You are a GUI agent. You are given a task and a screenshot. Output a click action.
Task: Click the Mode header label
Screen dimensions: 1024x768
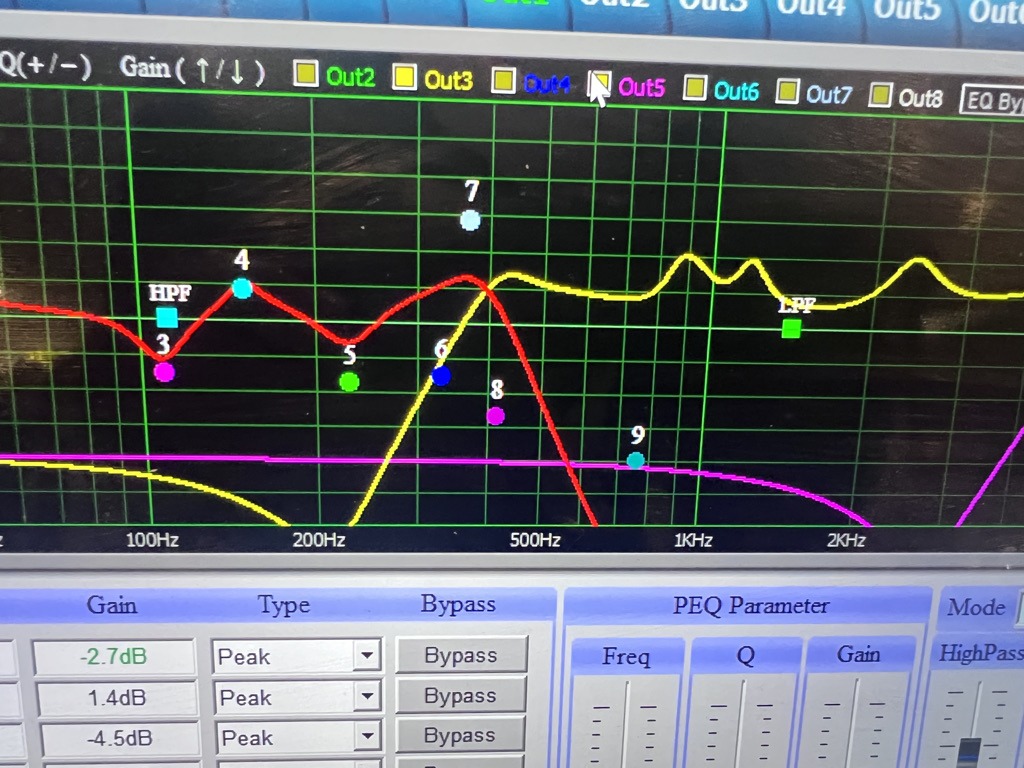[x=976, y=607]
